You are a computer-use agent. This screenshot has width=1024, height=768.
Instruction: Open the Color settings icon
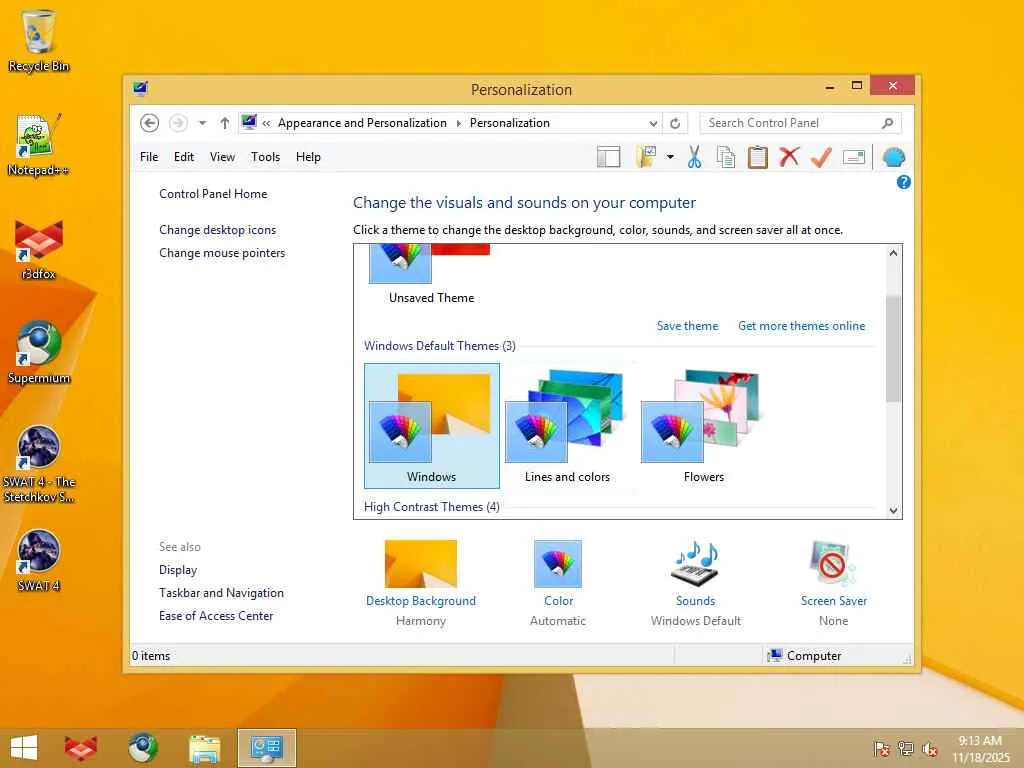click(x=558, y=564)
